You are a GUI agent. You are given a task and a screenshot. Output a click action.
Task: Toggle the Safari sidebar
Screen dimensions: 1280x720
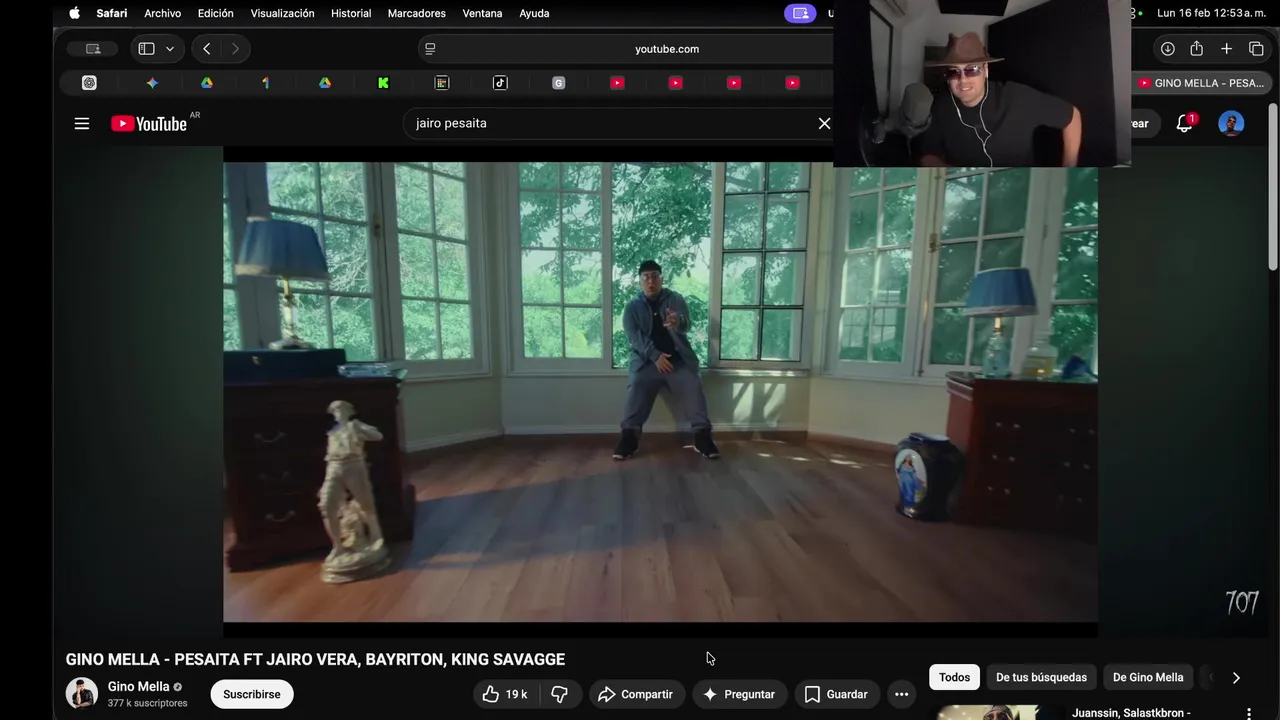(146, 48)
